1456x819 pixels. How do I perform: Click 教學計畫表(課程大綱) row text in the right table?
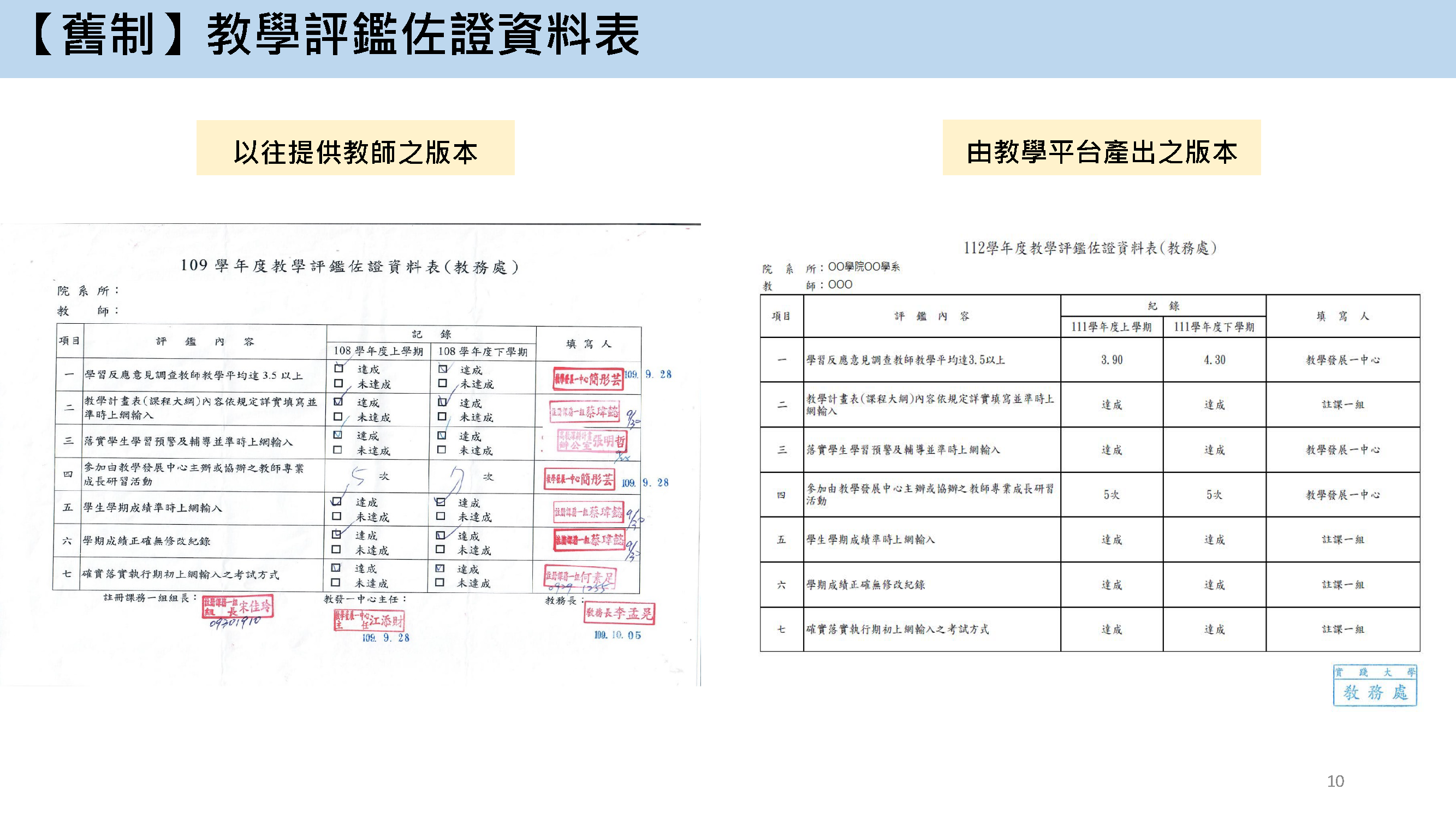pyautogui.click(x=930, y=405)
